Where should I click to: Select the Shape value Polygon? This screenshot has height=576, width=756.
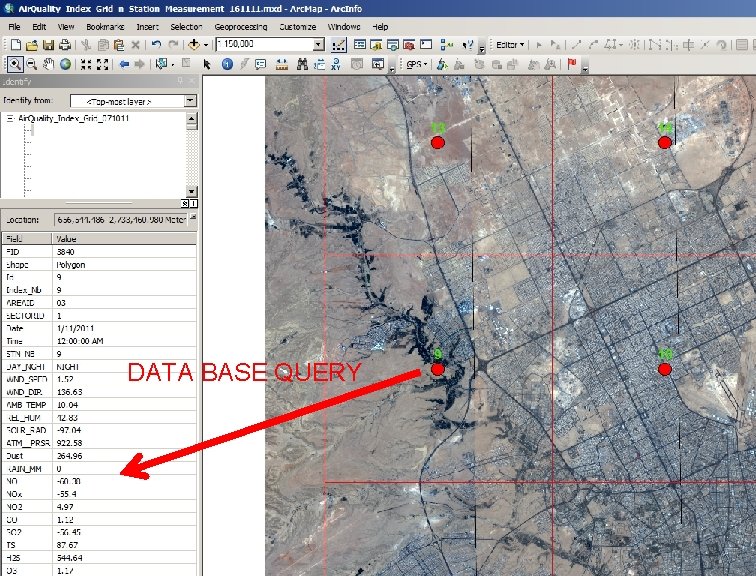(70, 265)
